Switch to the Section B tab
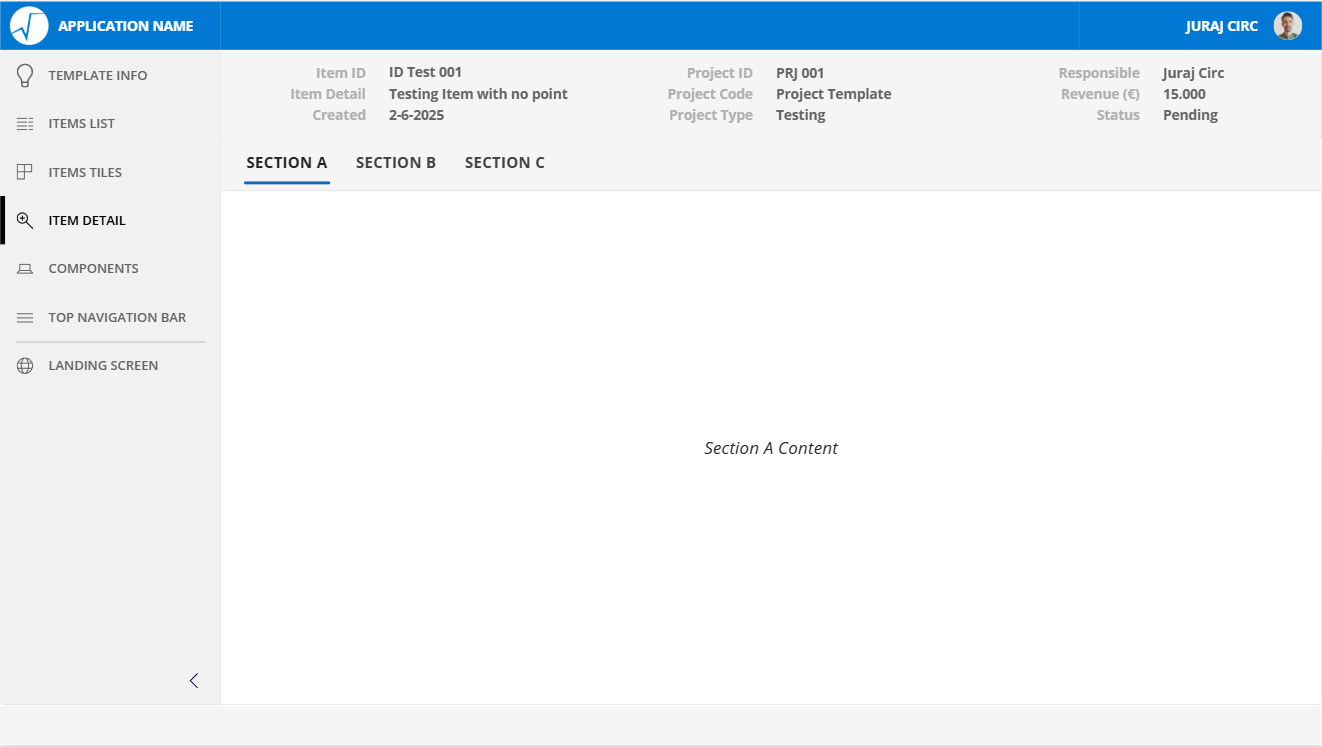The width and height of the screenshot is (1322, 747). pos(396,163)
